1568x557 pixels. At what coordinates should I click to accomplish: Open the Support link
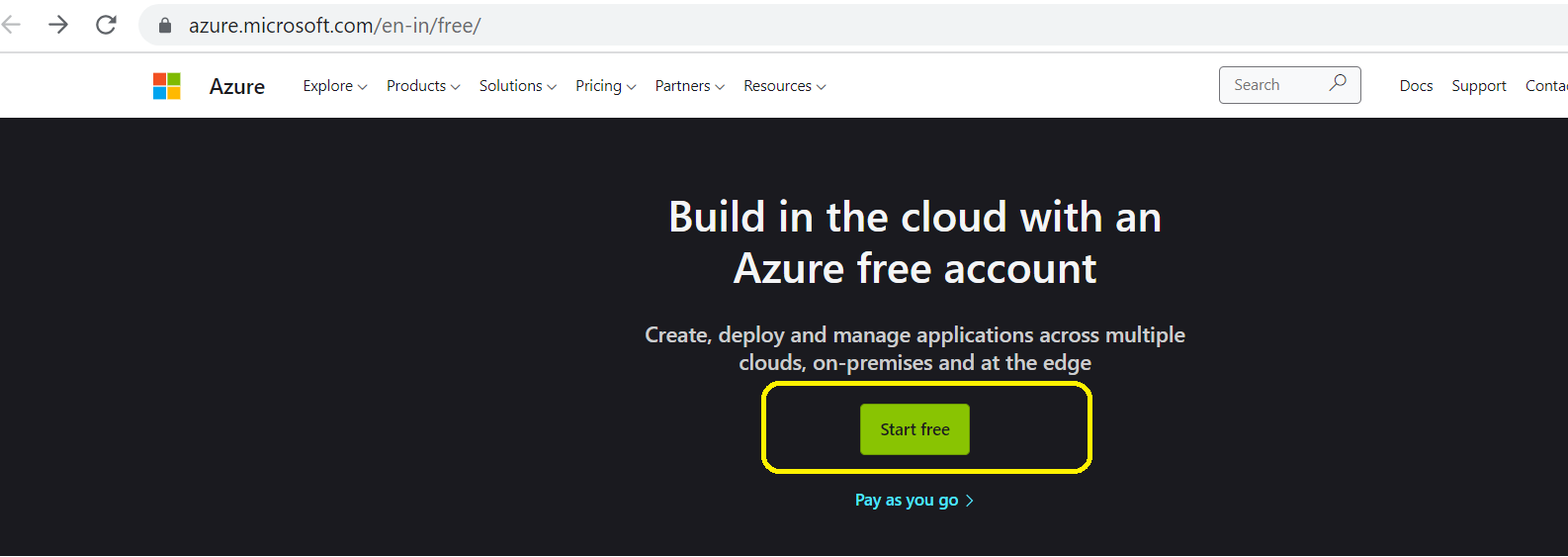pyautogui.click(x=1479, y=86)
